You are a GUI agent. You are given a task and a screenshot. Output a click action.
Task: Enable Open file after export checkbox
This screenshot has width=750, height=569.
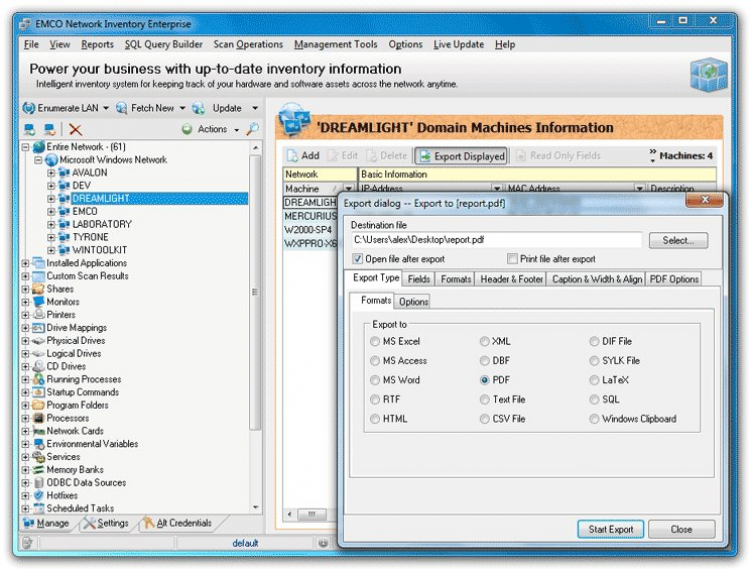357,259
